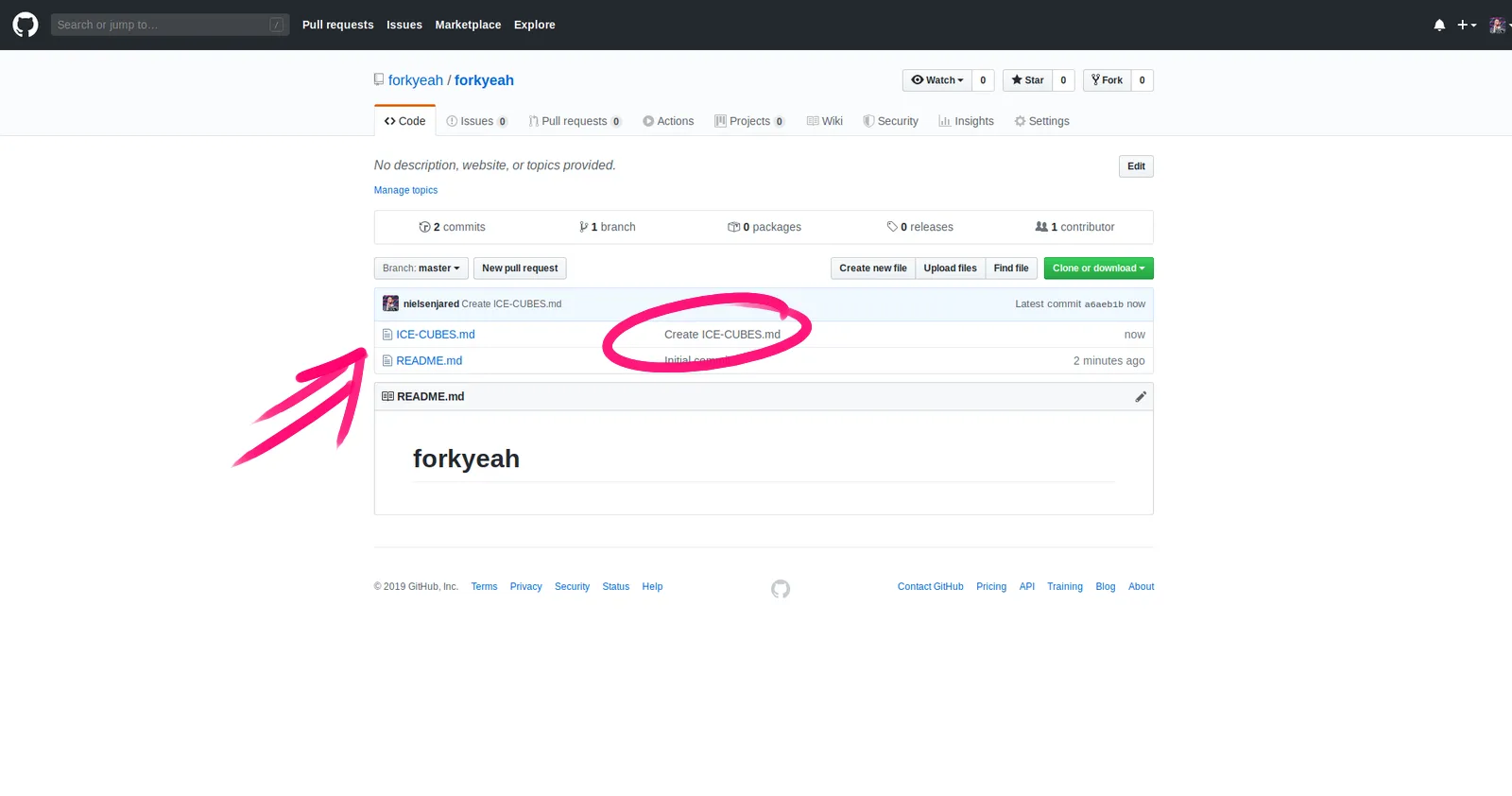This screenshot has width=1512, height=796.
Task: Click the footer GitHub logo
Action: tap(781, 589)
